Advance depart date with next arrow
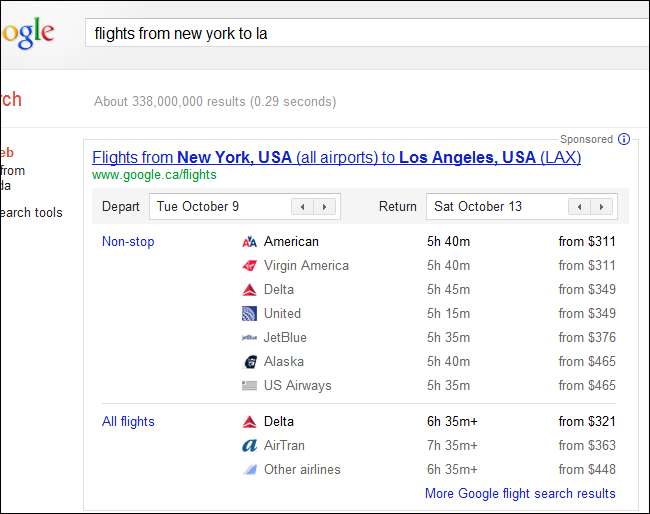The width and height of the screenshot is (650, 514). [324, 207]
